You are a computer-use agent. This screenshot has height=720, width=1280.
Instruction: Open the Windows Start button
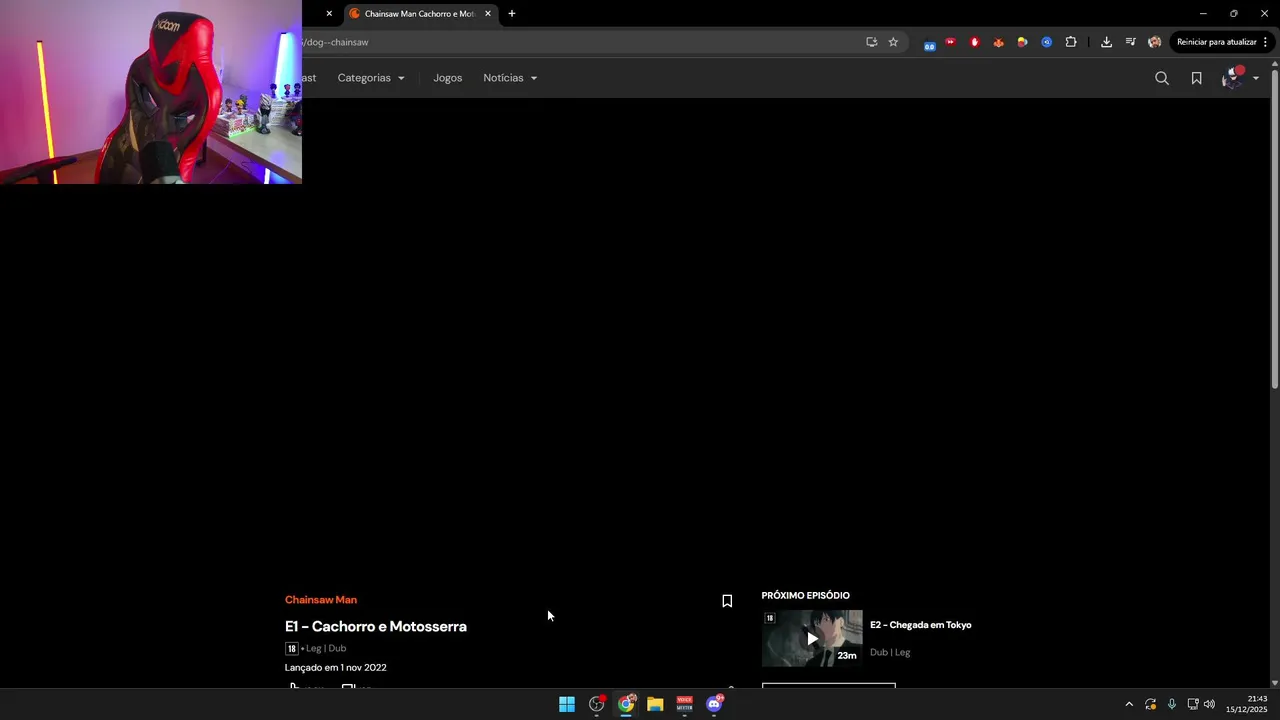[x=567, y=704]
